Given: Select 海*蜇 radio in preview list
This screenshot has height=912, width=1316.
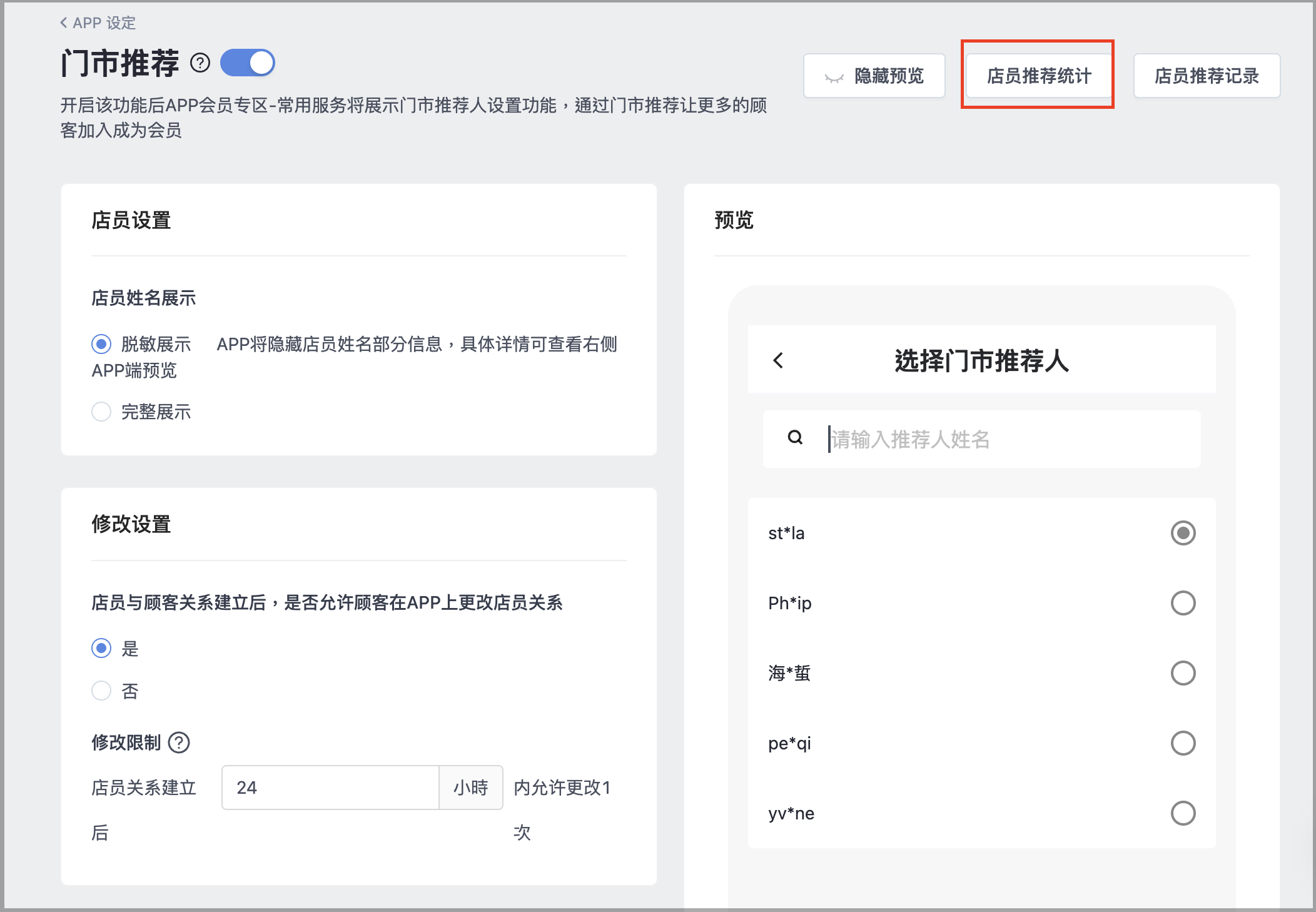Looking at the screenshot, I should pos(1183,673).
